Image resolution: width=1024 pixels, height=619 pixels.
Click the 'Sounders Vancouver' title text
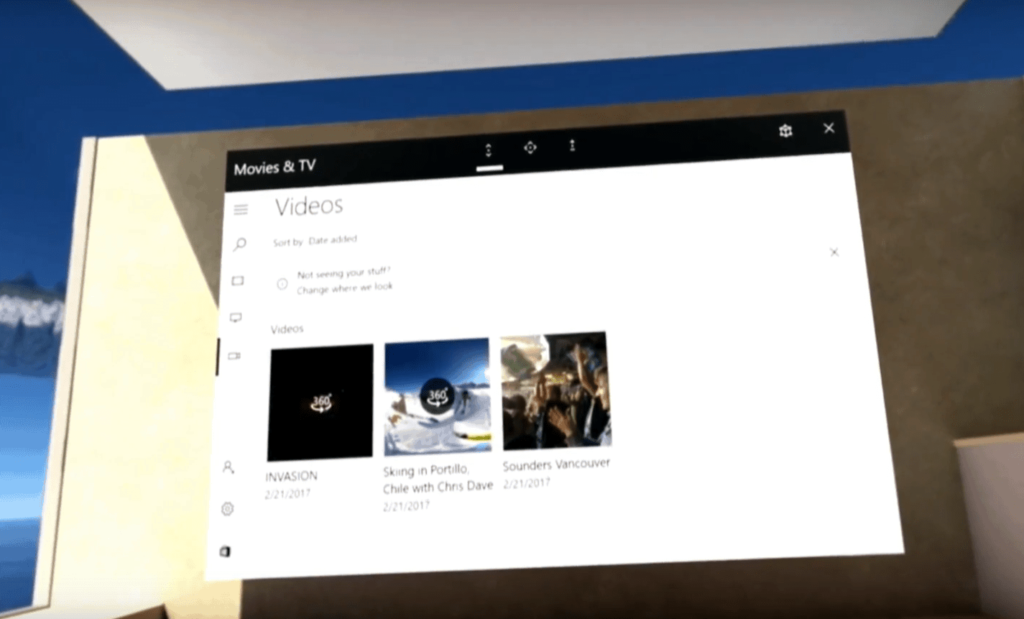(x=556, y=464)
